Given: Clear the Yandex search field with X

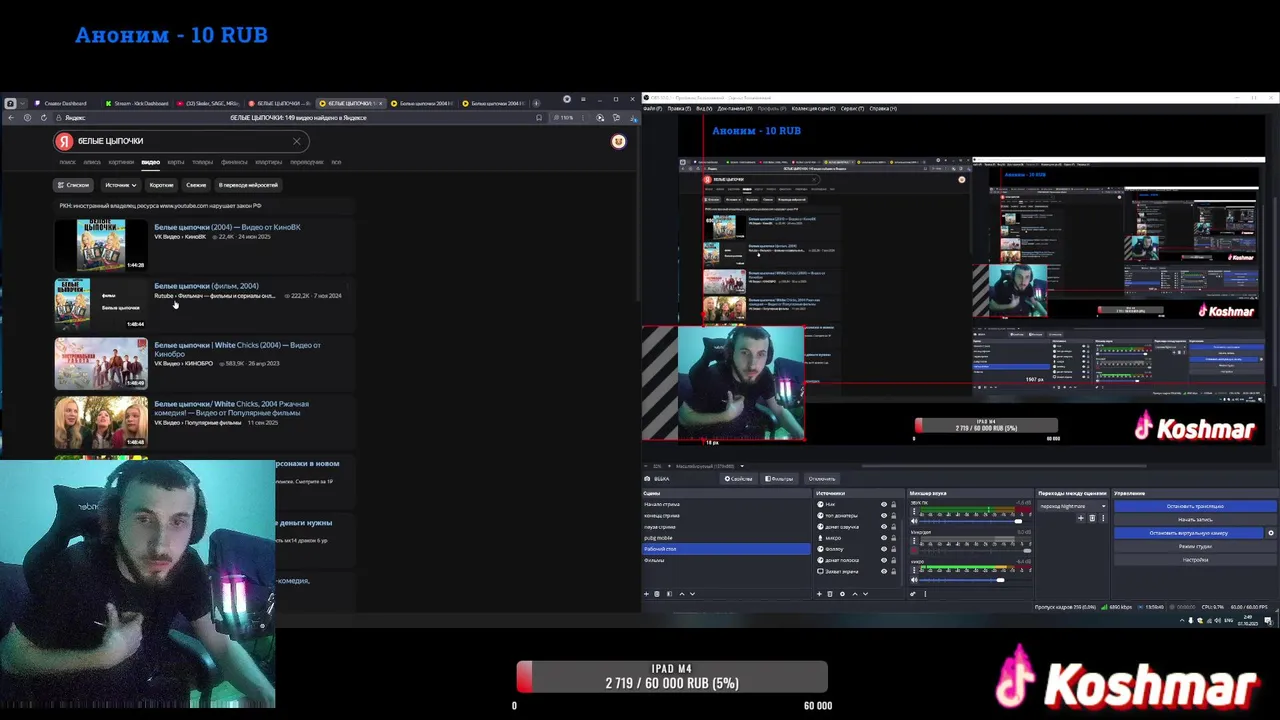Looking at the screenshot, I should pyautogui.click(x=296, y=141).
